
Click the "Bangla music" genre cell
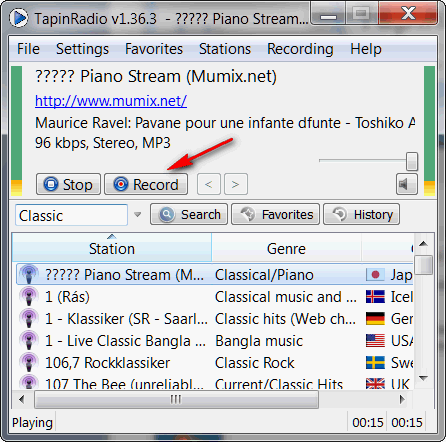(259, 341)
